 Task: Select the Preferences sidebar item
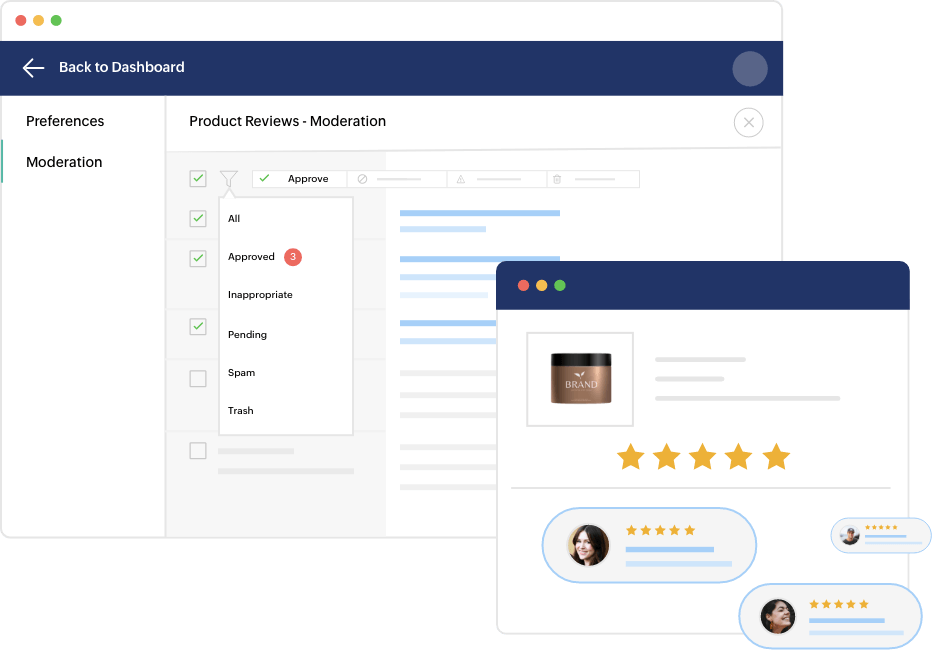(65, 121)
